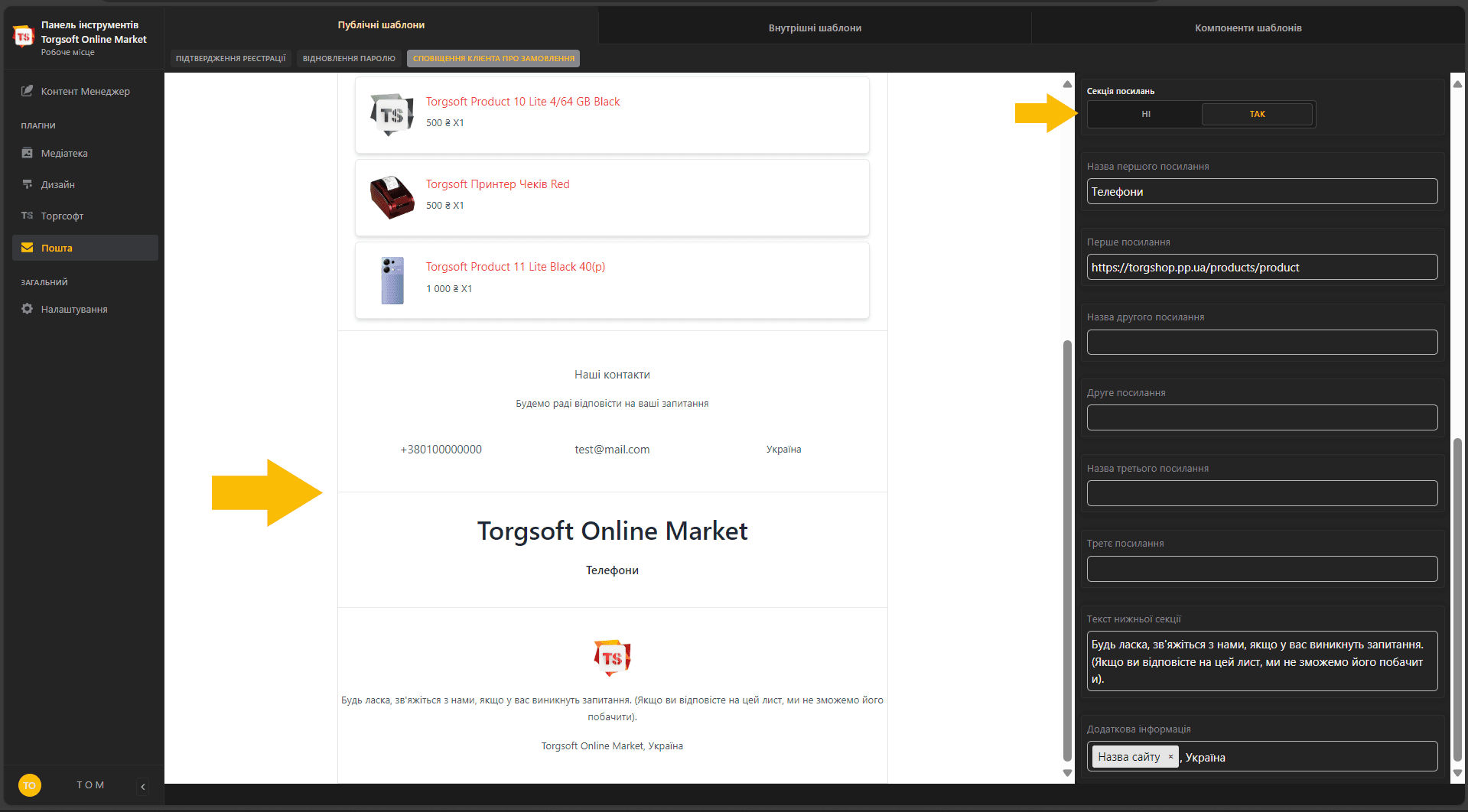Image resolution: width=1468 pixels, height=812 pixels.
Task: Set Секція посилань to НІ
Action: (1145, 114)
